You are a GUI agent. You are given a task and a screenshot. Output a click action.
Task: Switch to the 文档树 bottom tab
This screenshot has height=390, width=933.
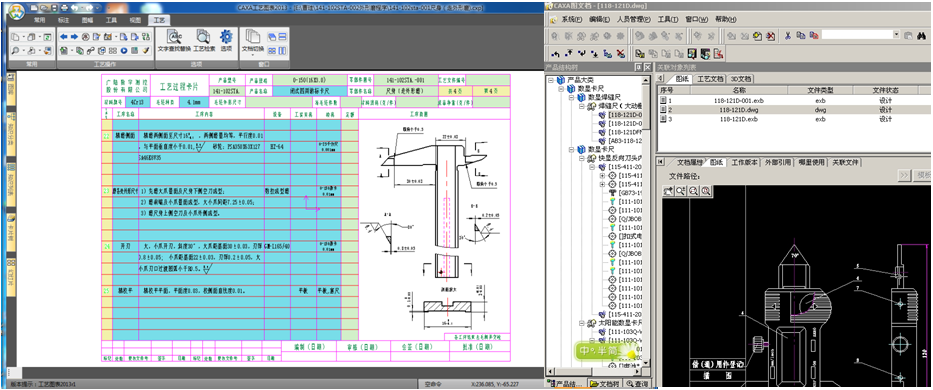(x=605, y=384)
